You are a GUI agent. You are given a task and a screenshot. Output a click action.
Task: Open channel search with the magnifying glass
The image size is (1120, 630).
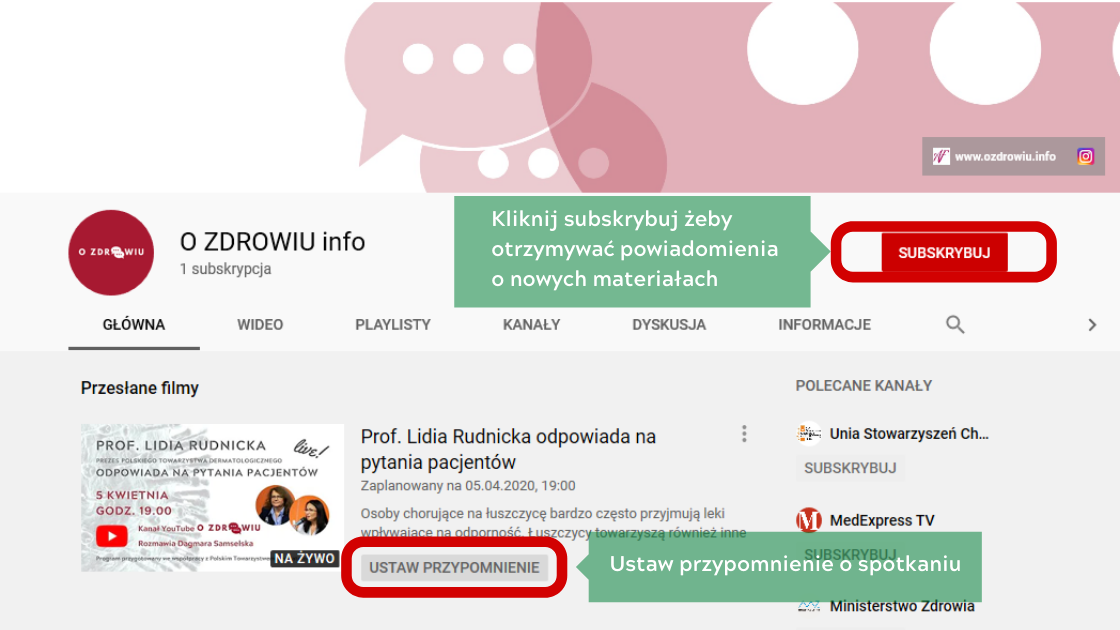955,324
